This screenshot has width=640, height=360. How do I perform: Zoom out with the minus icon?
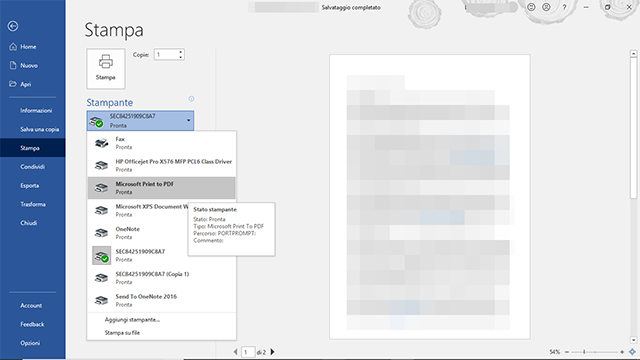(567, 352)
